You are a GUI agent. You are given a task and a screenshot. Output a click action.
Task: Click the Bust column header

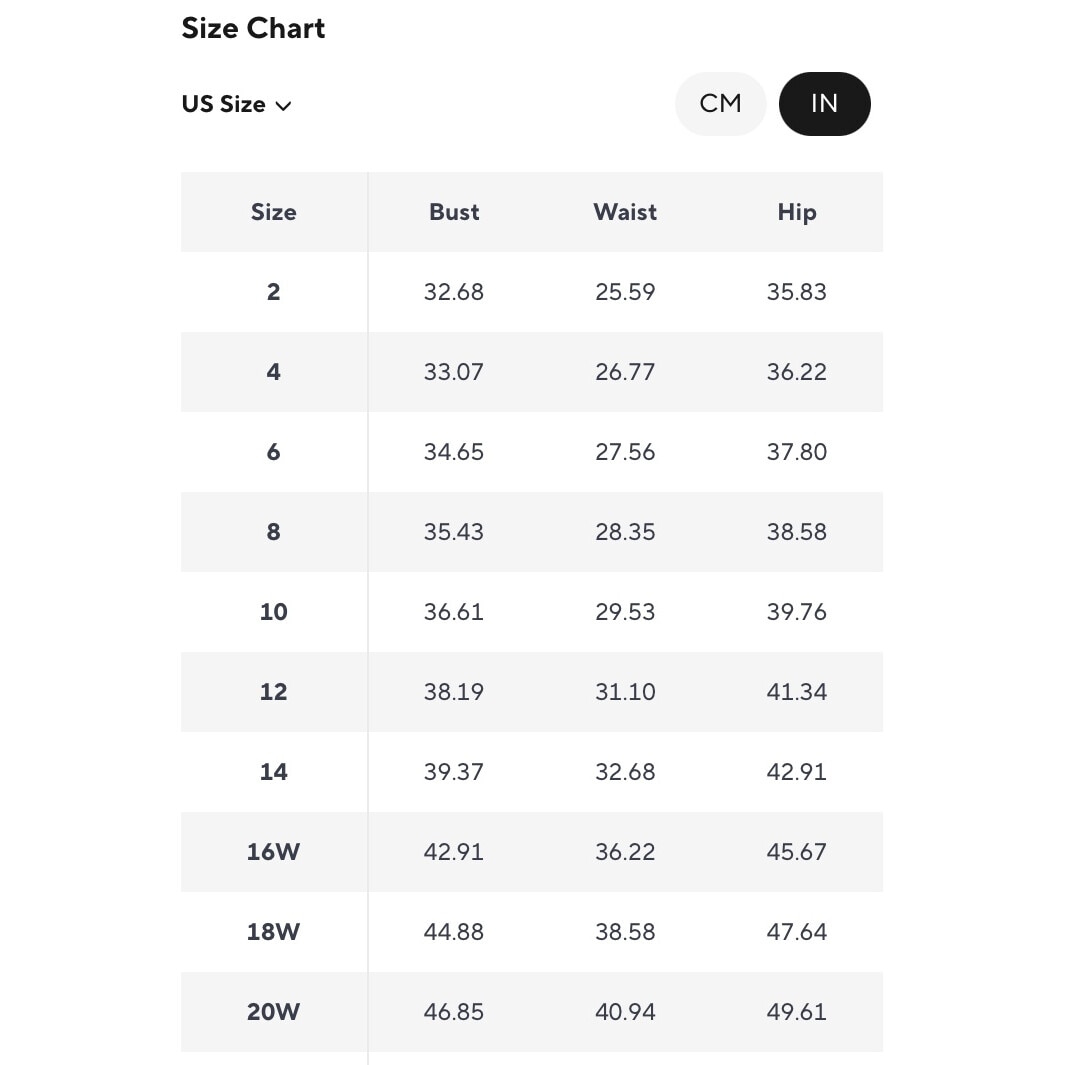(454, 212)
